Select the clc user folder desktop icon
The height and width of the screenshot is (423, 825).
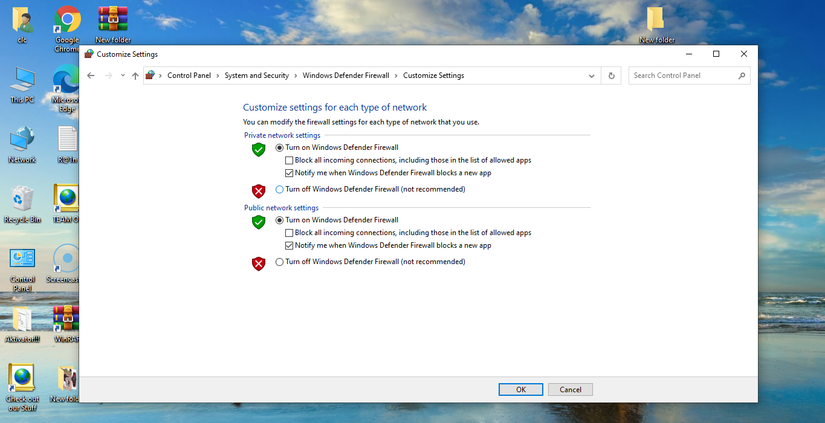[x=22, y=24]
